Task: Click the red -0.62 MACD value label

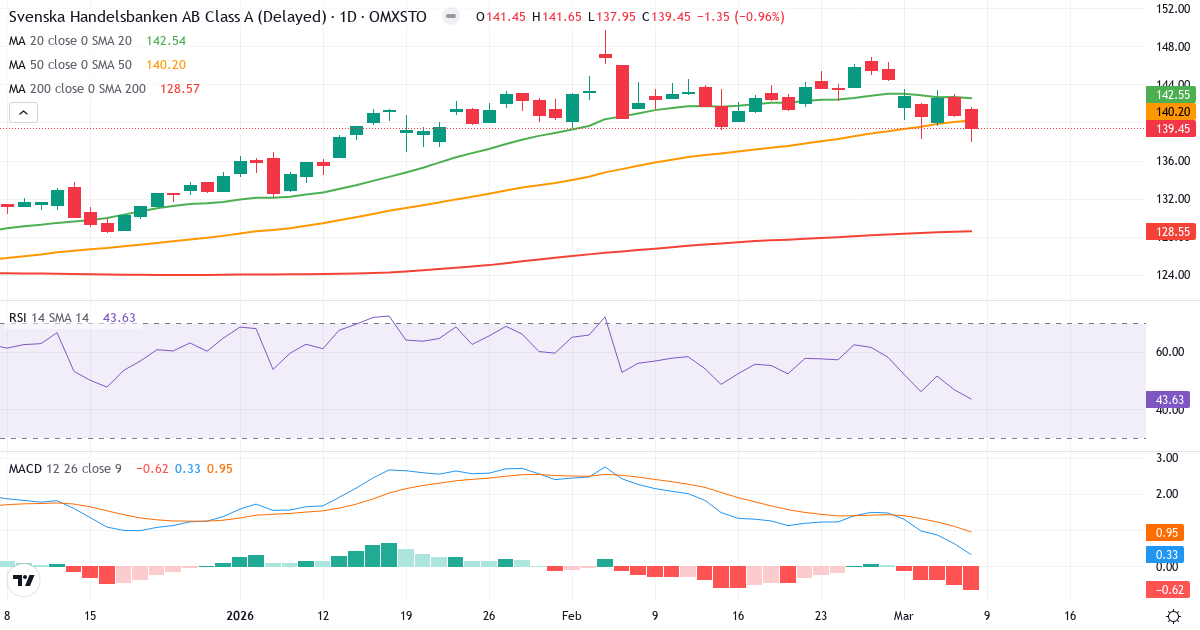Action: click(1166, 591)
